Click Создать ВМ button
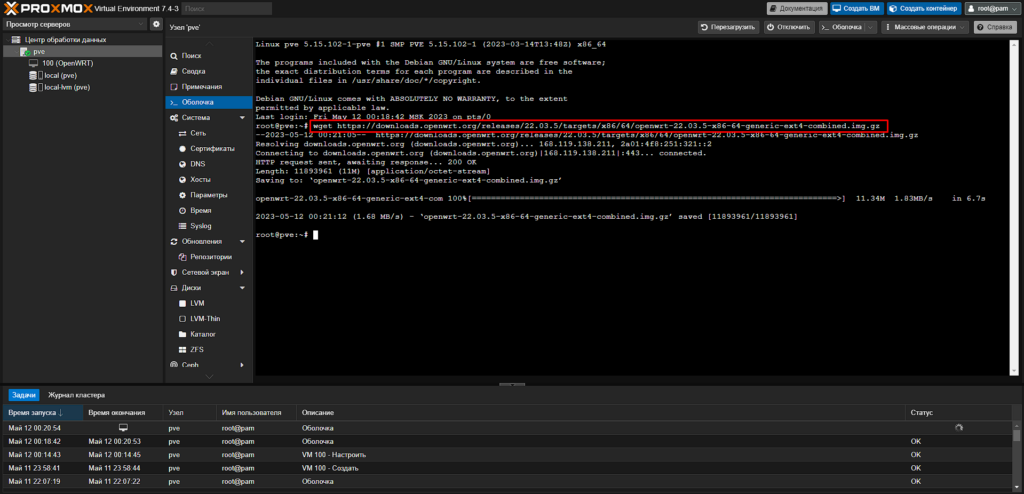Image resolution: width=1024 pixels, height=494 pixels. pos(856,8)
